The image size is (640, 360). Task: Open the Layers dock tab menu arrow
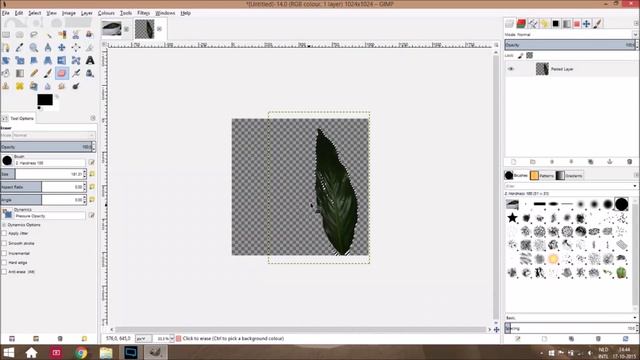tap(636, 24)
